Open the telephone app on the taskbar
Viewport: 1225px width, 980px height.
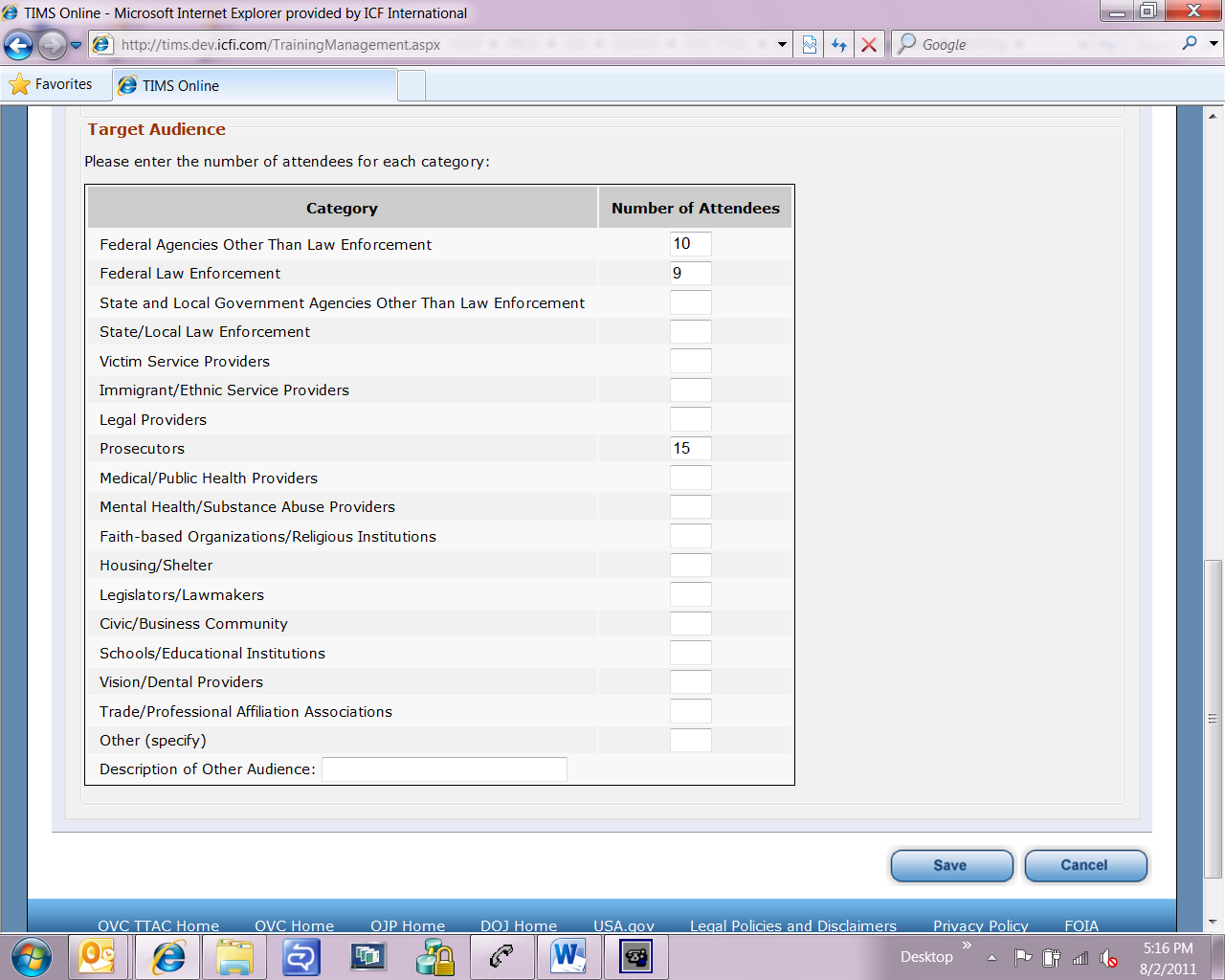click(x=635, y=957)
